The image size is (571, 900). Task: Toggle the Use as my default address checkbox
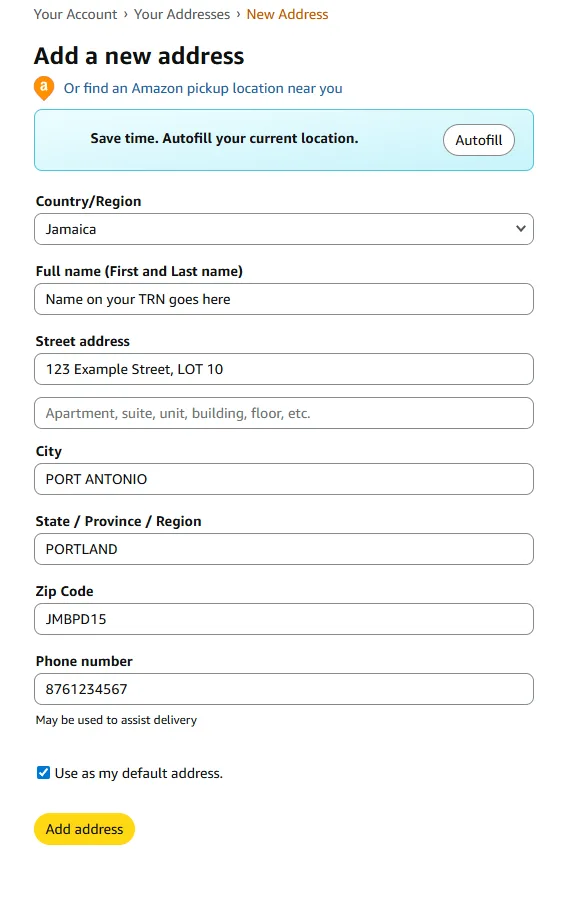point(44,773)
